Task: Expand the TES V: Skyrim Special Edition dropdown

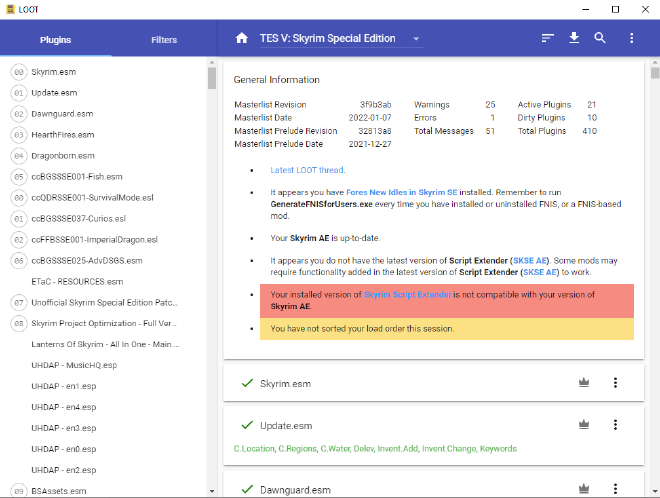Action: pos(341,39)
